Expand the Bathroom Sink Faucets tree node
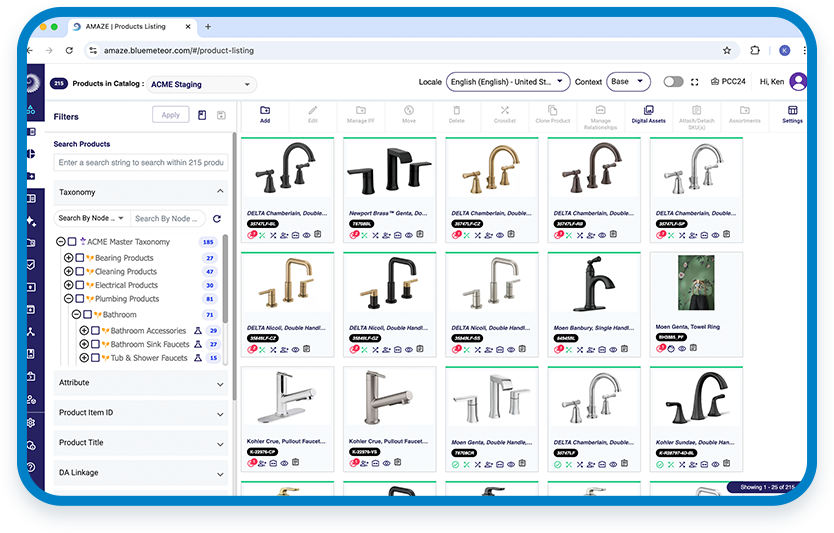834x533 pixels. pos(84,344)
